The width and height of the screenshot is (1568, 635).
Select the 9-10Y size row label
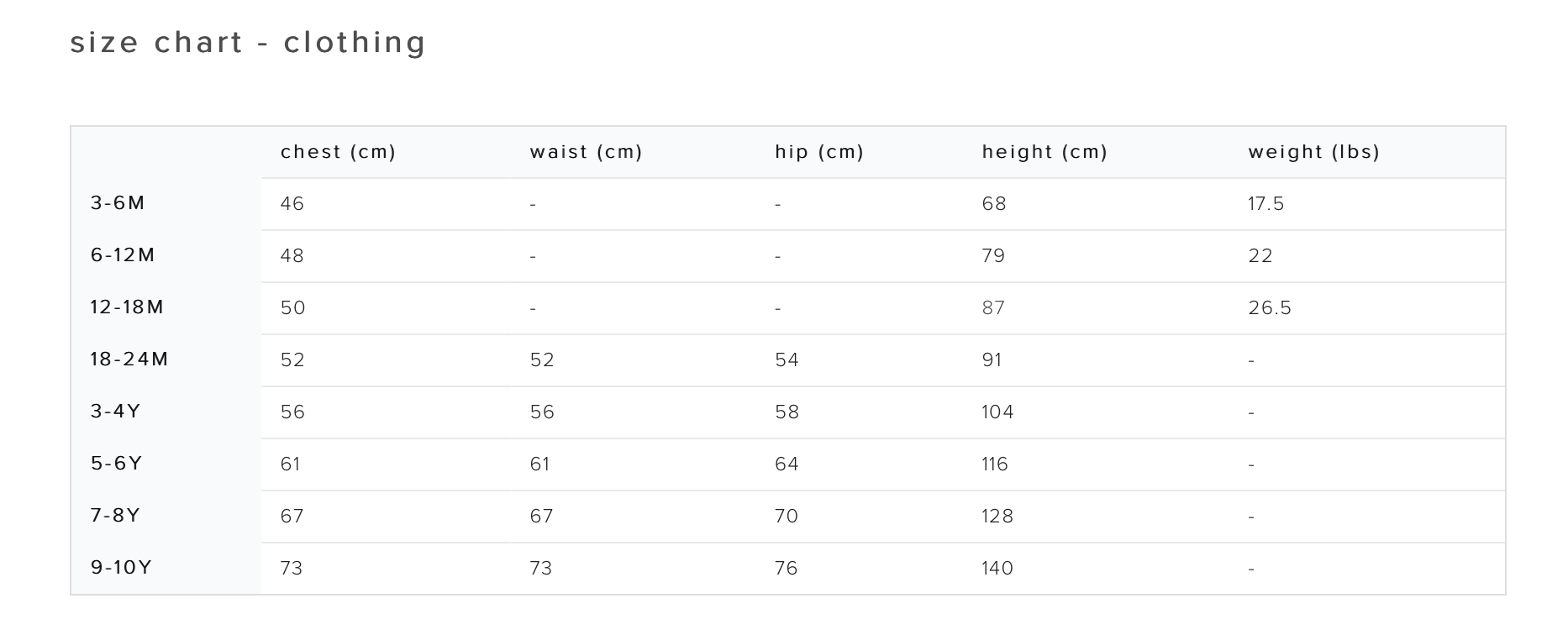pos(121,568)
